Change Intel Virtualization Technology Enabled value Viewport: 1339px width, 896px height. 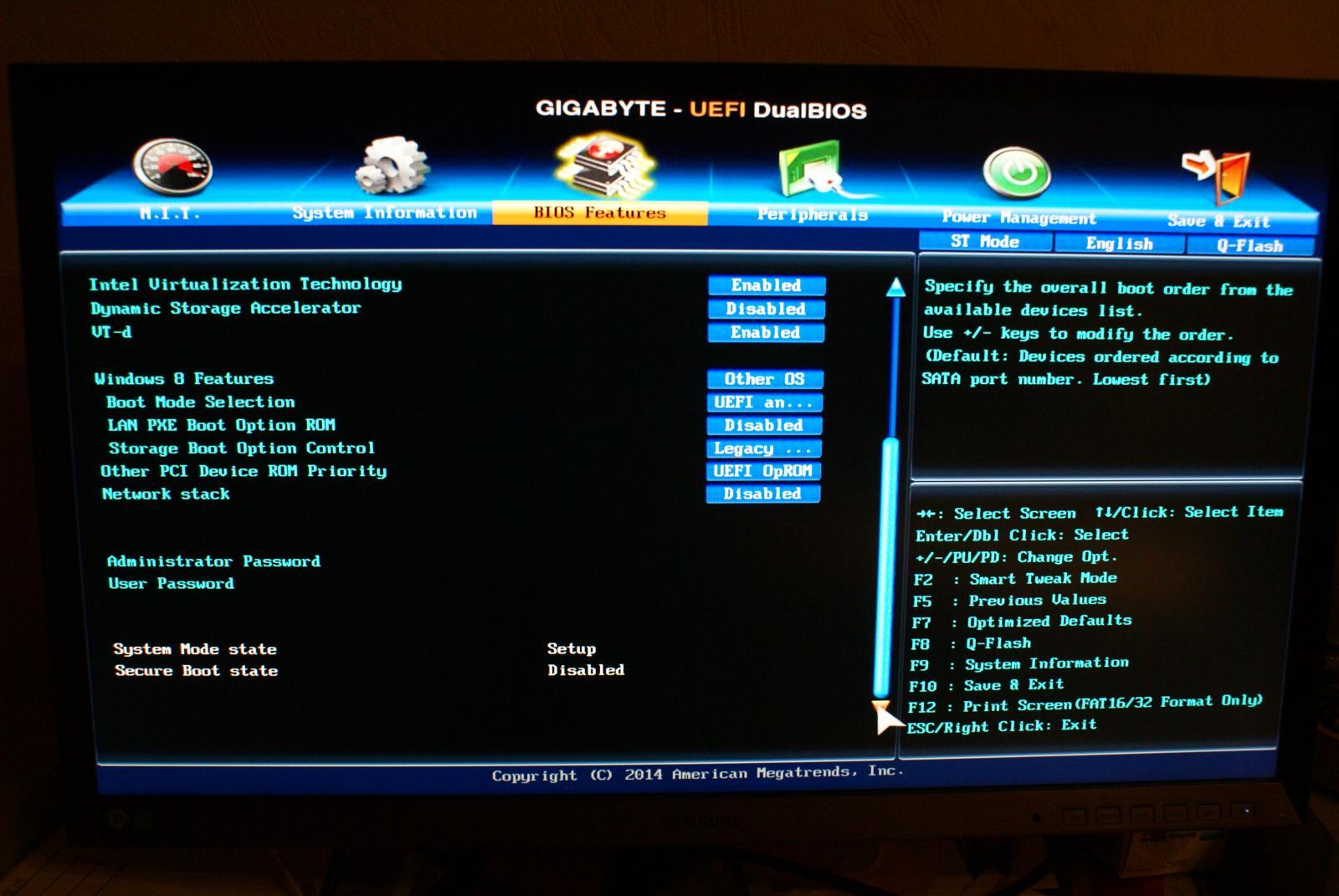[x=767, y=285]
